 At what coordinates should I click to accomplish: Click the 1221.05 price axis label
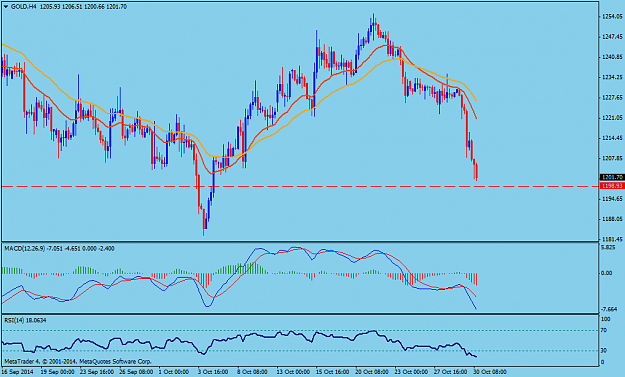[x=613, y=118]
